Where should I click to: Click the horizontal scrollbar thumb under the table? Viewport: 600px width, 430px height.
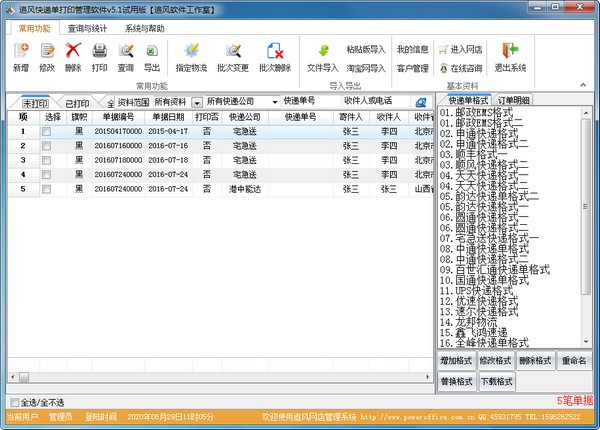(24, 377)
